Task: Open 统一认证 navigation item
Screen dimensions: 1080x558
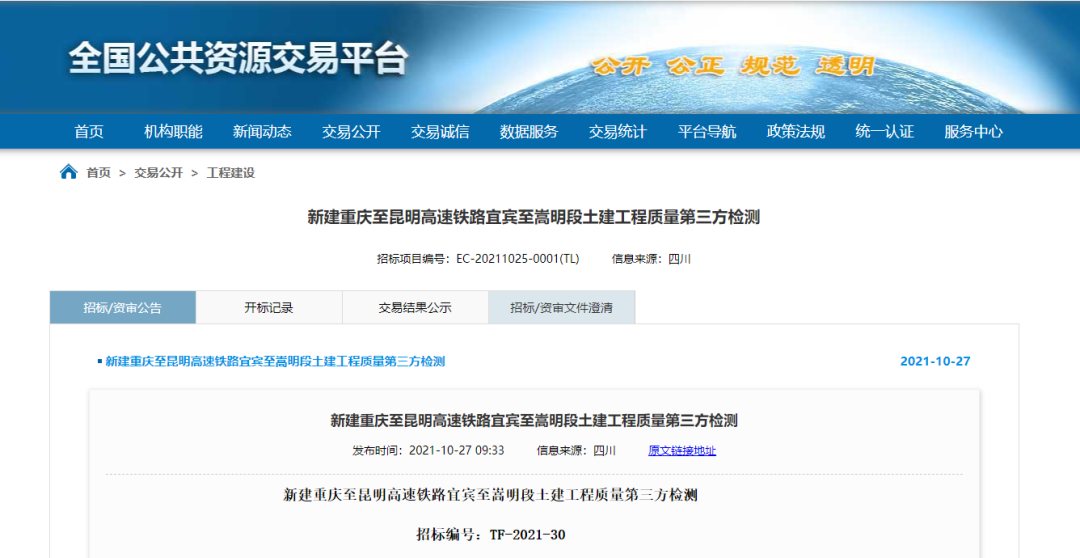Action: [x=884, y=132]
